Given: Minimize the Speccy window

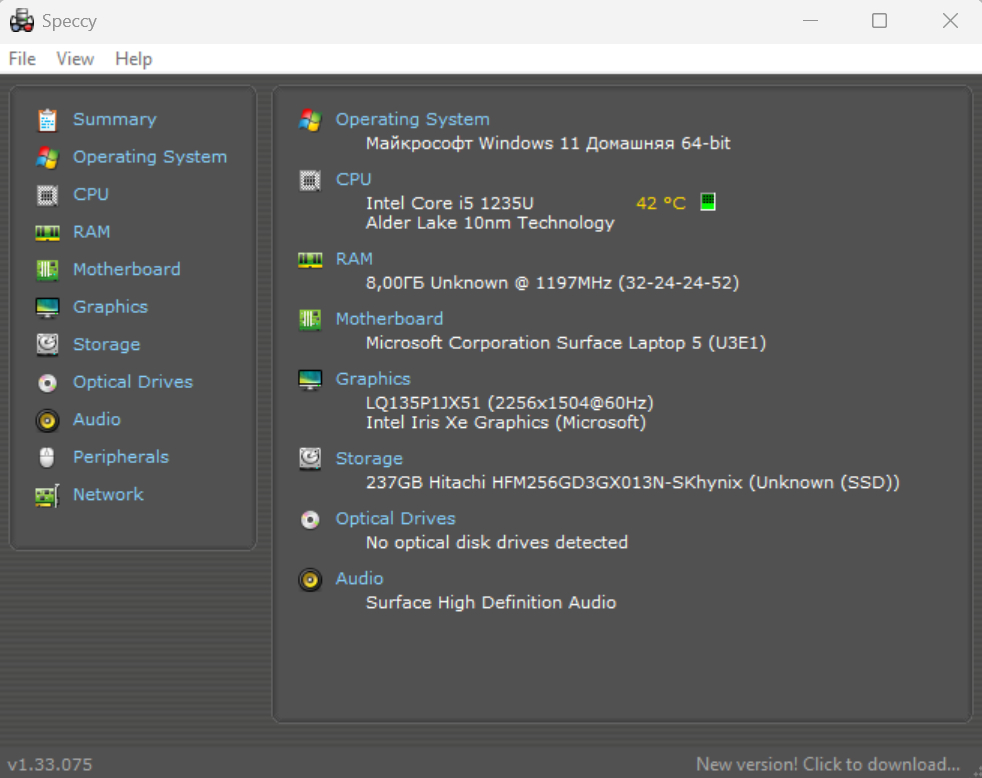Looking at the screenshot, I should pyautogui.click(x=810, y=21).
